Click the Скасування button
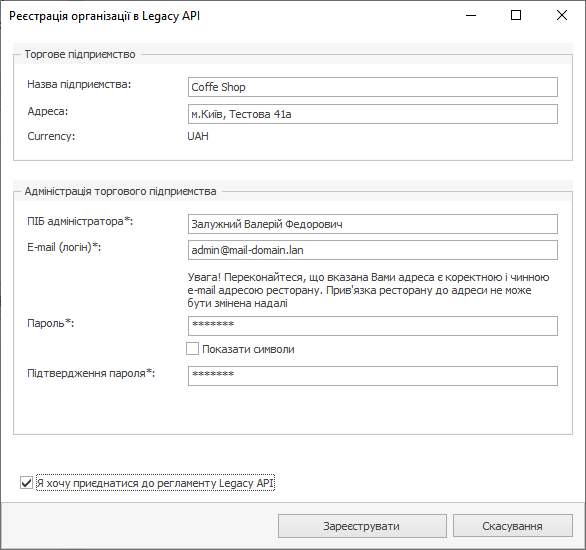This screenshot has width=586, height=550. coord(513,526)
